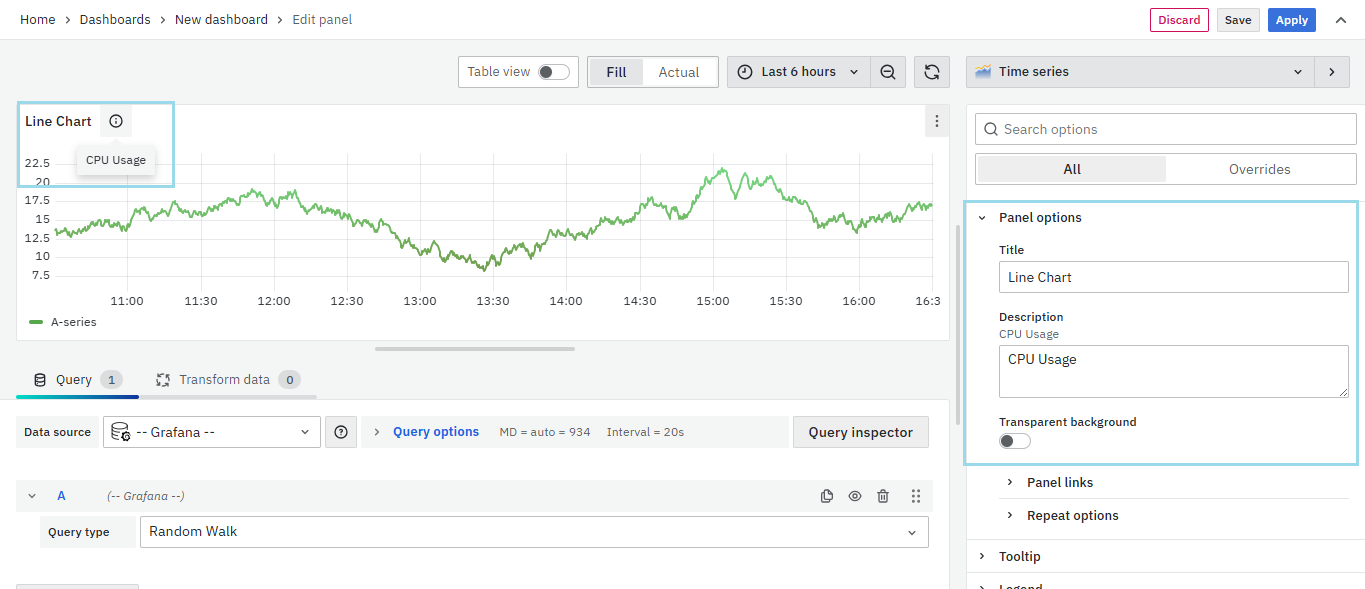Enable the Table view toggle
This screenshot has width=1365, height=589.
553,72
